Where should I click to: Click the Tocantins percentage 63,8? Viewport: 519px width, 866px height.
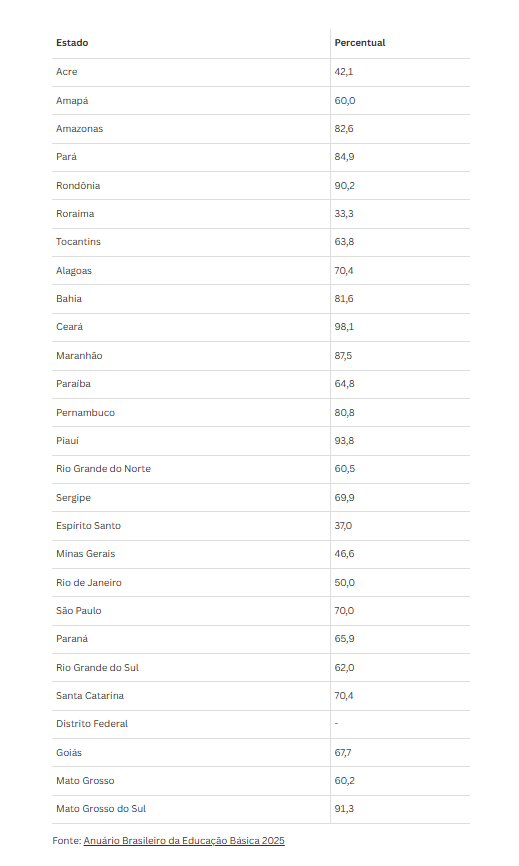tap(344, 242)
